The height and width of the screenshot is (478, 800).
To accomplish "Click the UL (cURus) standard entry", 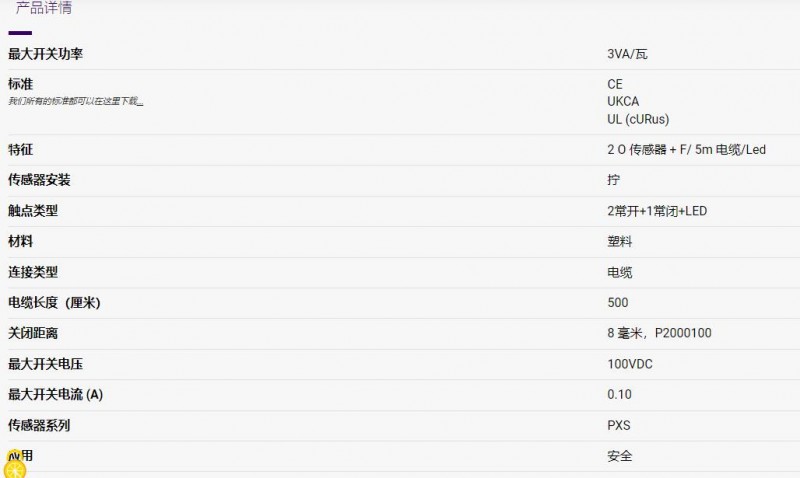I will point(638,118).
